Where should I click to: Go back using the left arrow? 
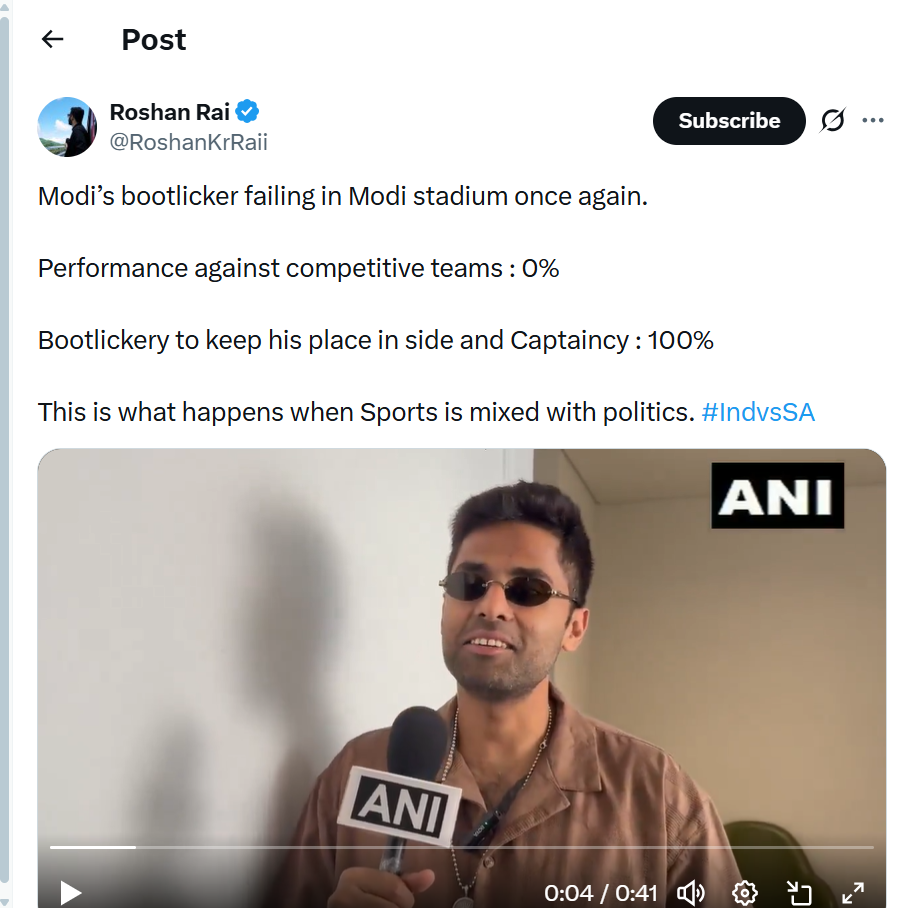pyautogui.click(x=52, y=40)
